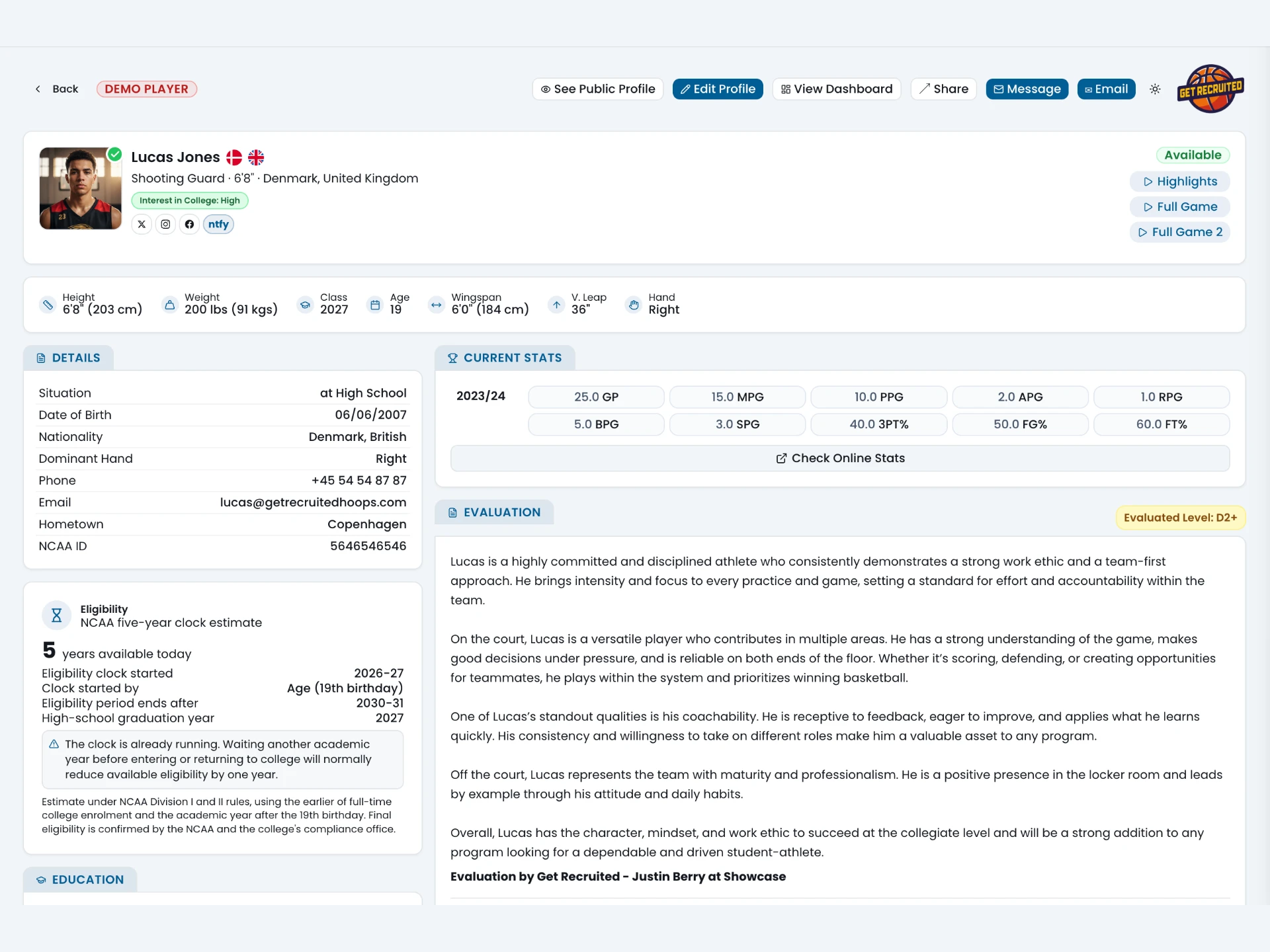The width and height of the screenshot is (1270, 952).
Task: Click Lucas Jones profile photo
Action: click(x=81, y=188)
